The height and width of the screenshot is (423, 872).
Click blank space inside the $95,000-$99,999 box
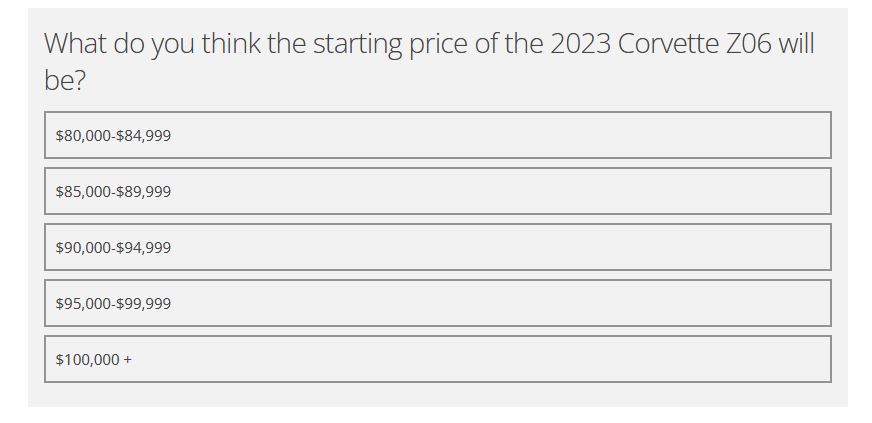(x=501, y=303)
